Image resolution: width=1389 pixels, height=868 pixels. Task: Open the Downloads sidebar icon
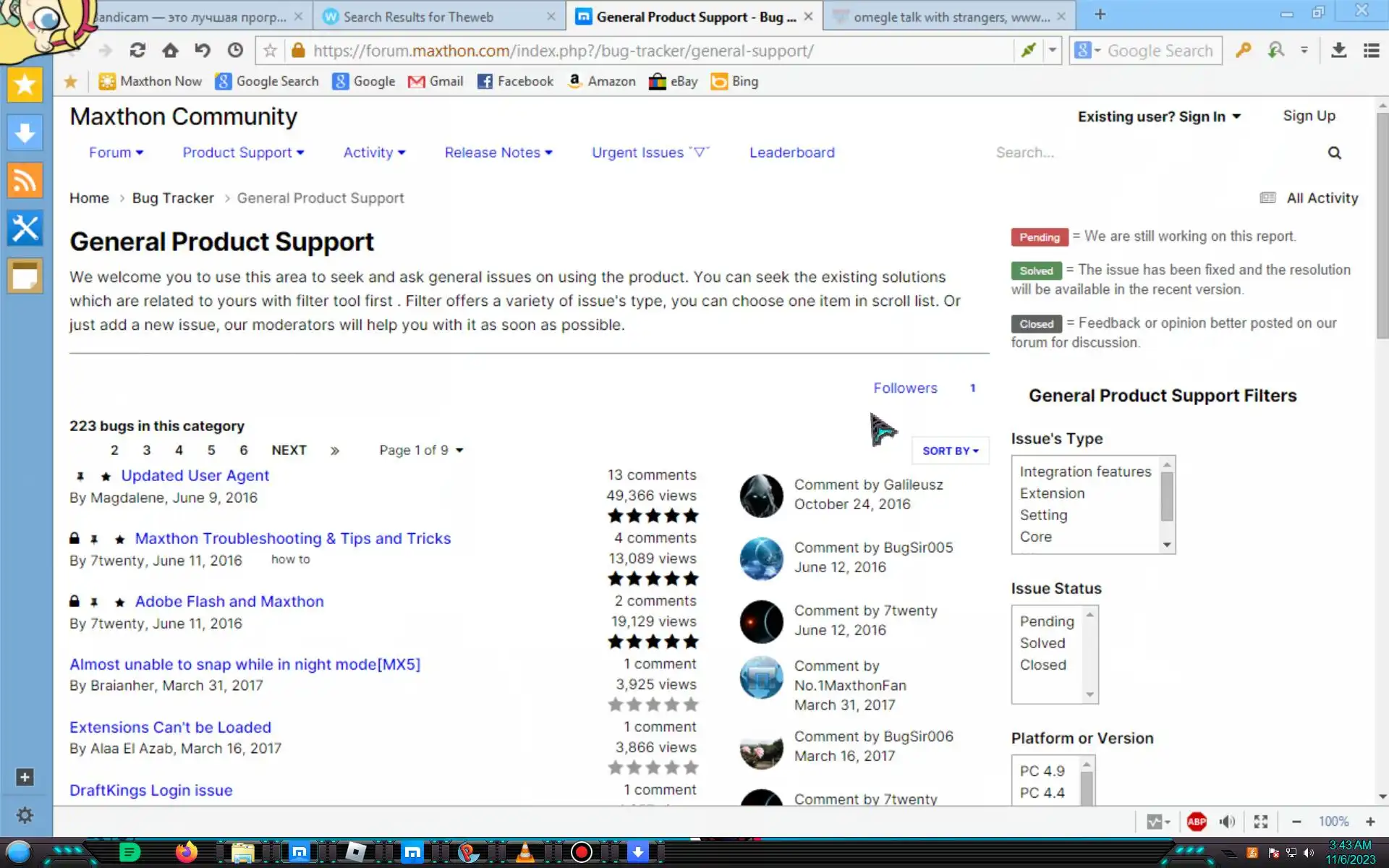[25, 133]
